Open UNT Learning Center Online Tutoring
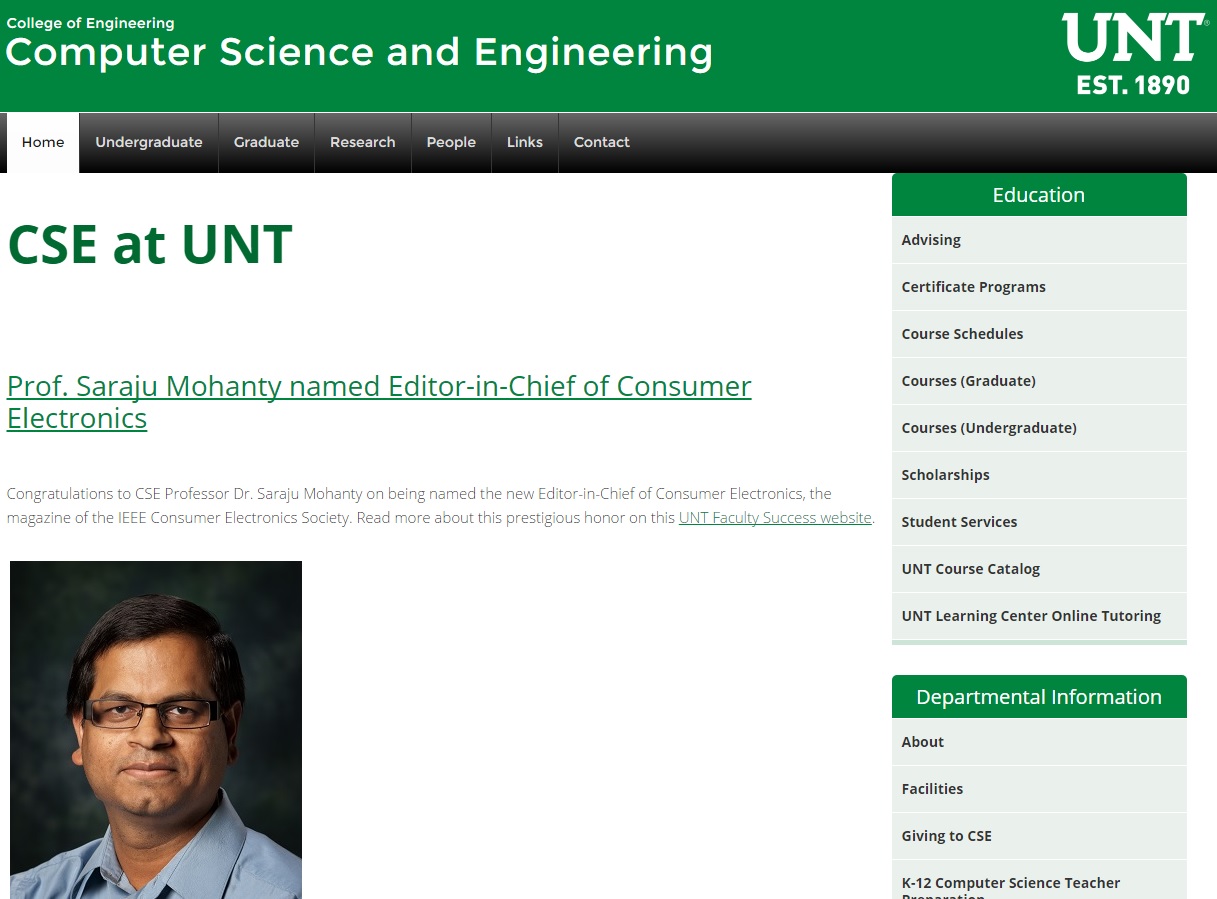The height and width of the screenshot is (899, 1217). coord(1039,616)
